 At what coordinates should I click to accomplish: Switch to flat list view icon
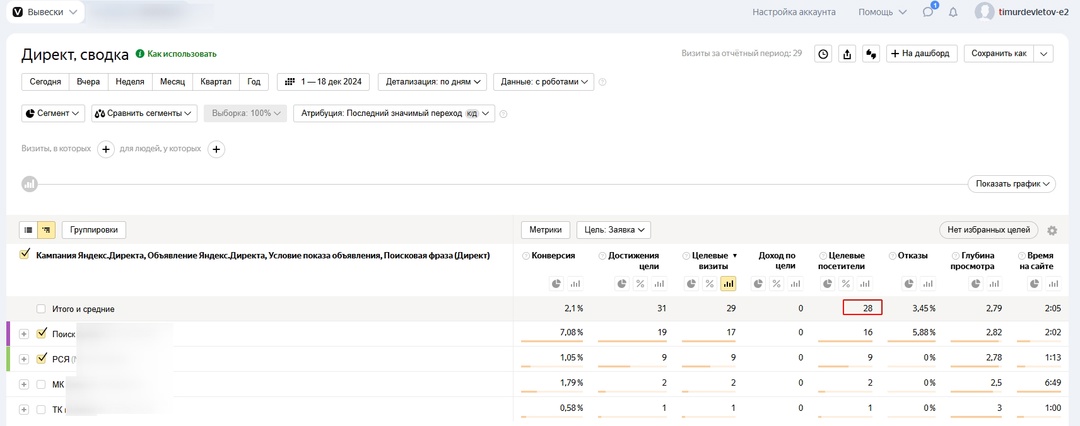pos(29,230)
